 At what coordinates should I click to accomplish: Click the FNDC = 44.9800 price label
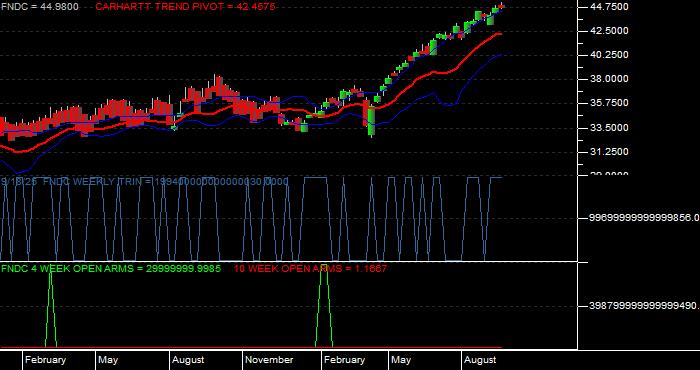(40, 7)
